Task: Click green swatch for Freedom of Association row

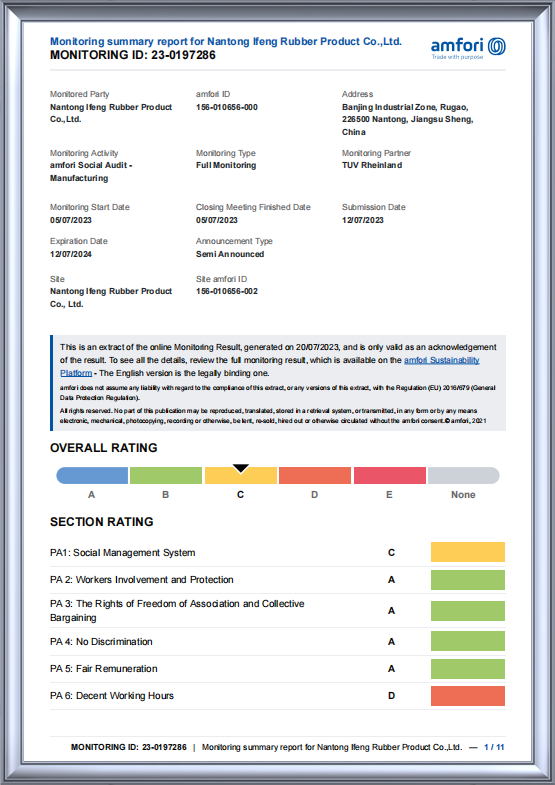Action: [x=468, y=611]
